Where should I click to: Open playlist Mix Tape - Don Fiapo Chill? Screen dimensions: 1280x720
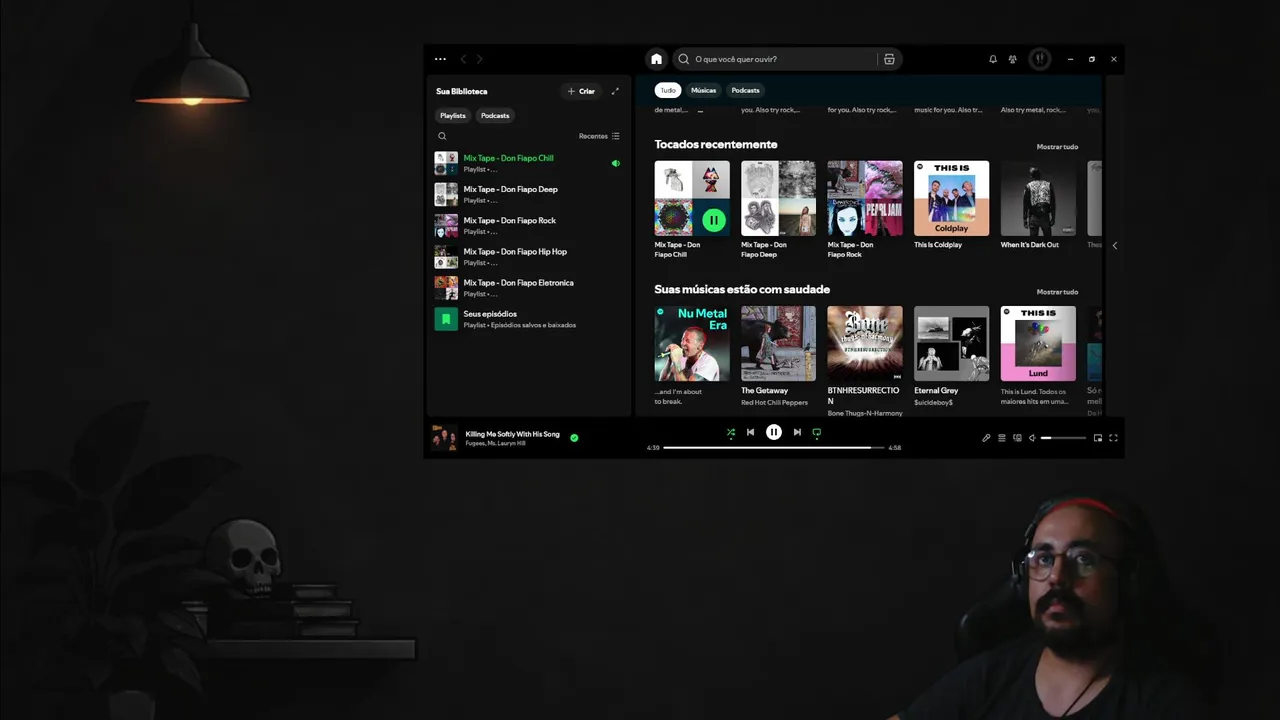pyautogui.click(x=527, y=163)
